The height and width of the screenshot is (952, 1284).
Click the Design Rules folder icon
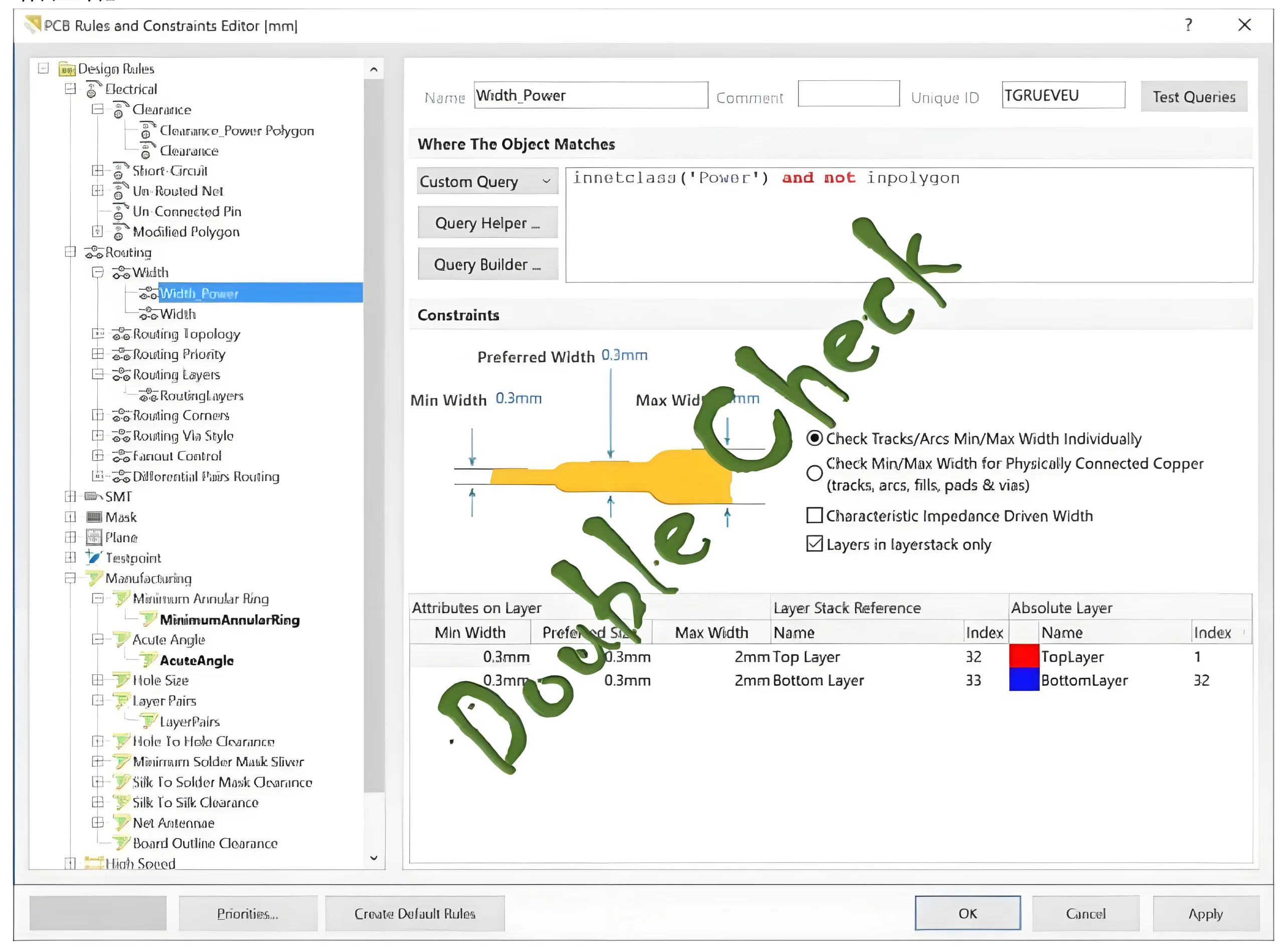[x=67, y=69]
